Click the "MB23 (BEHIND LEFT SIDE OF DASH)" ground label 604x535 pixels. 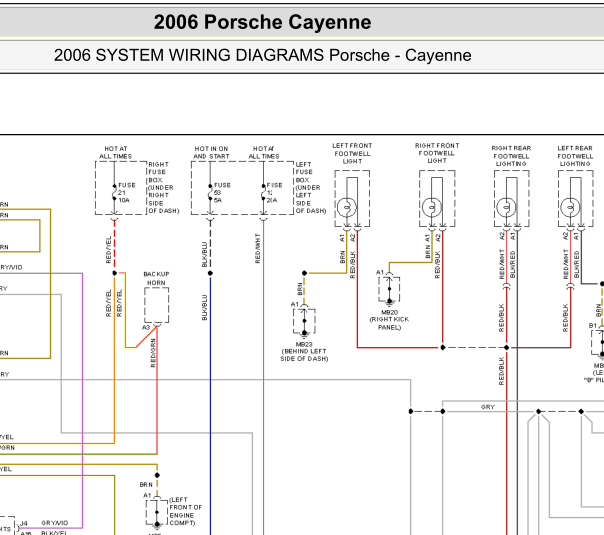pyautogui.click(x=304, y=351)
